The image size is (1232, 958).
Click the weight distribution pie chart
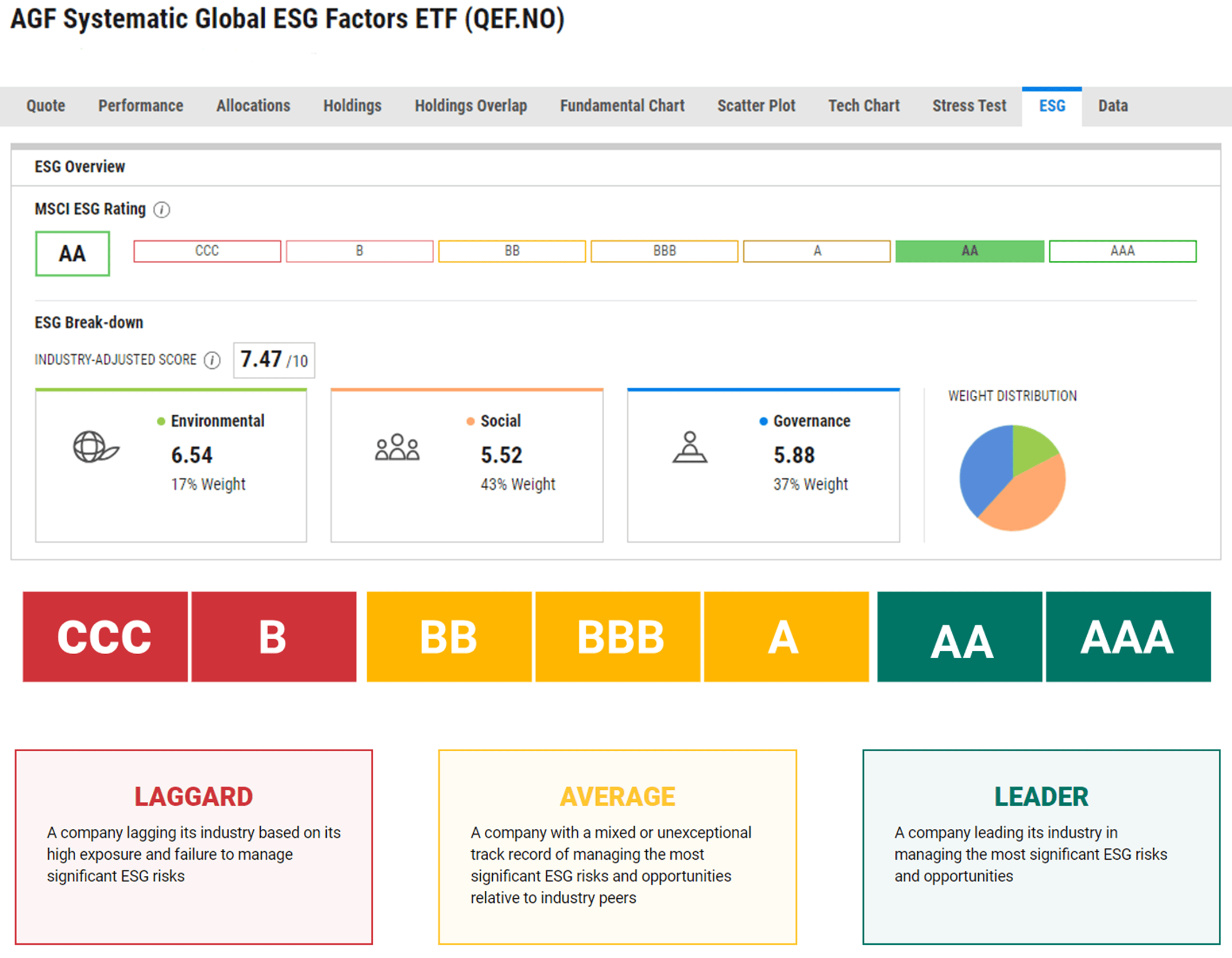pos(1012,478)
